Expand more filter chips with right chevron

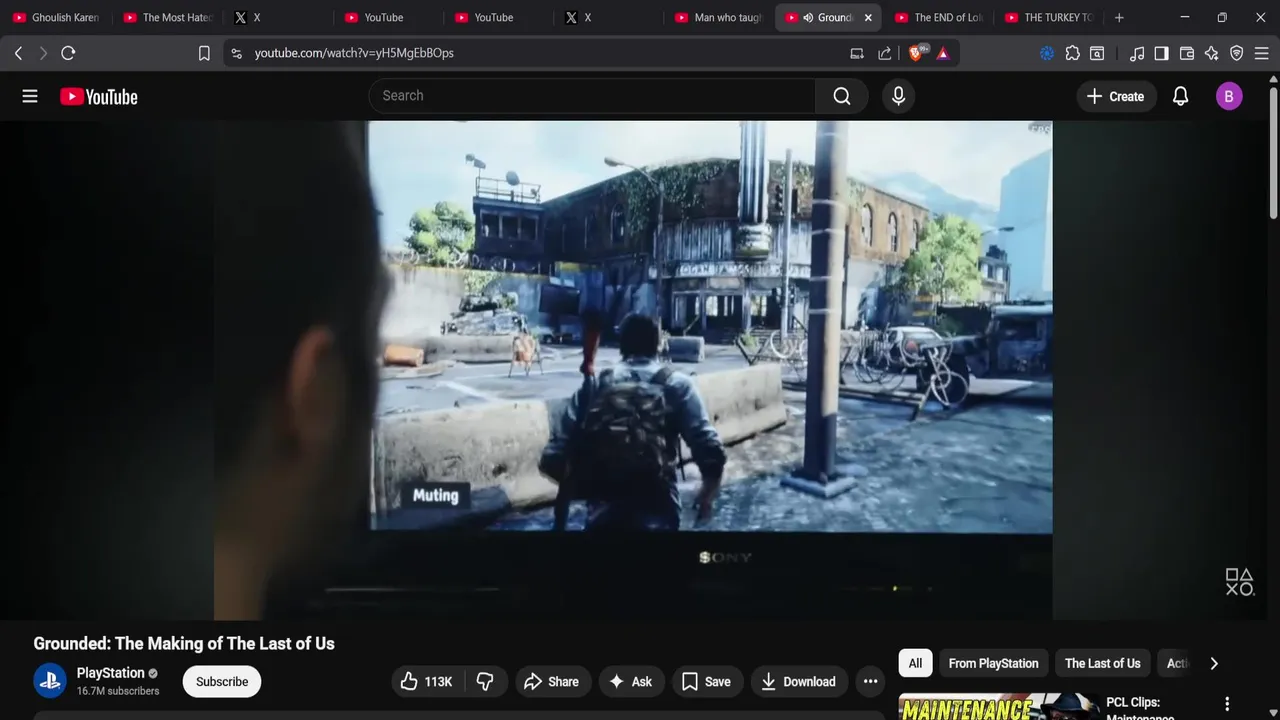coord(1214,663)
